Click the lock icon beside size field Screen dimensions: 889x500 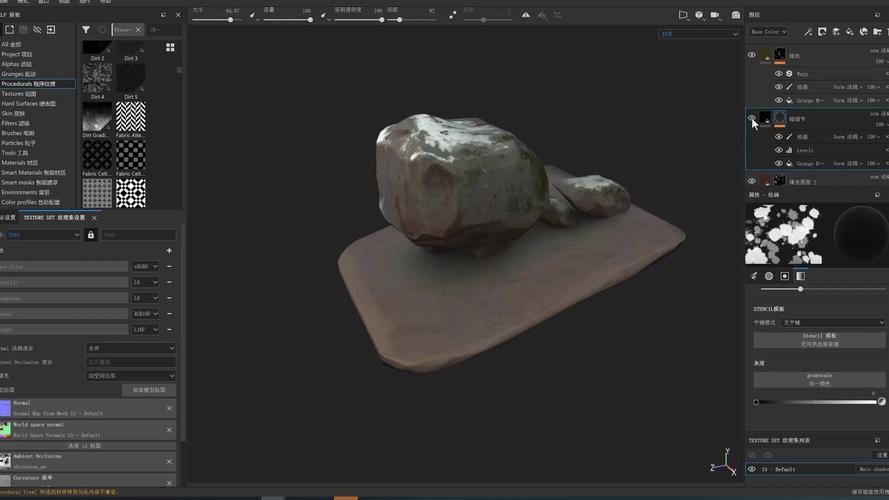pos(91,235)
